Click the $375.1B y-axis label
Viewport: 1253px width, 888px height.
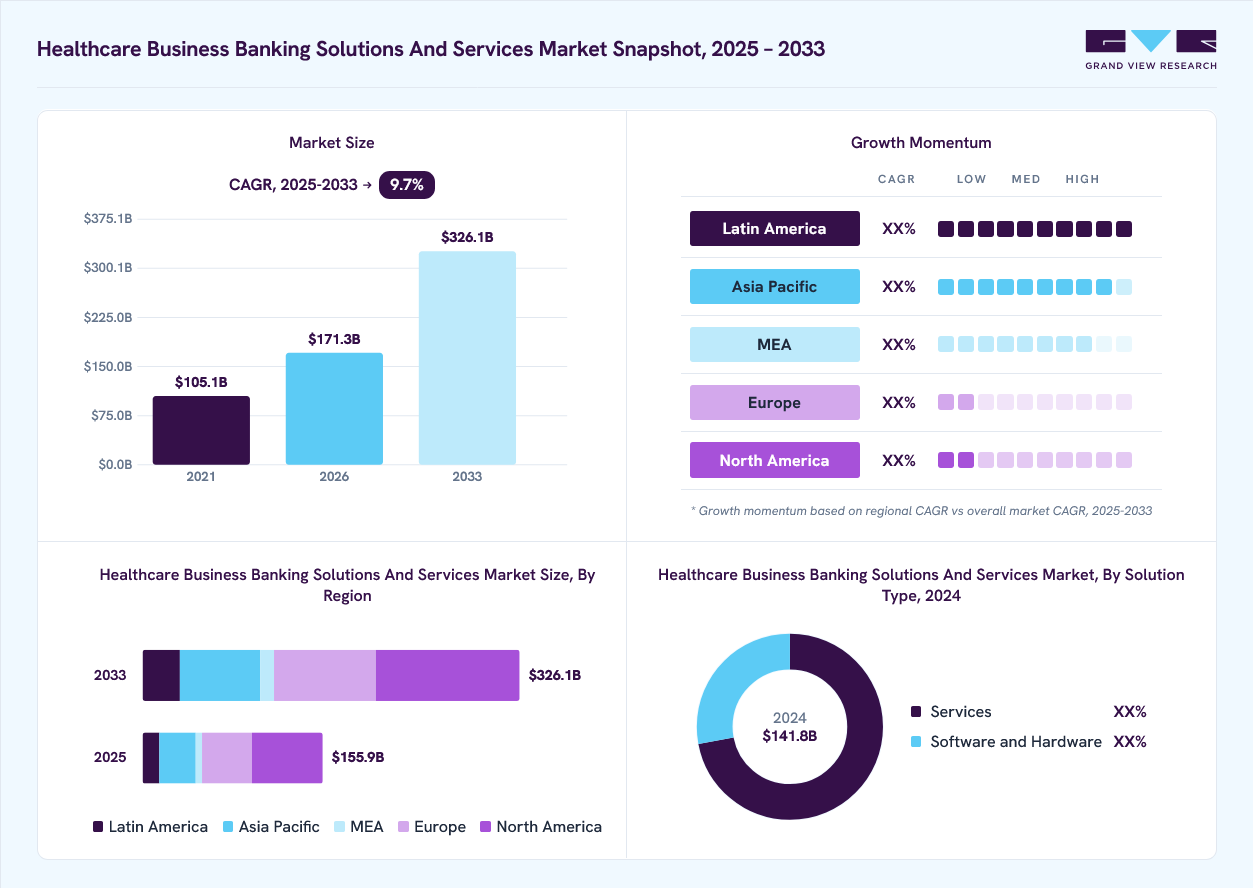tap(108, 218)
